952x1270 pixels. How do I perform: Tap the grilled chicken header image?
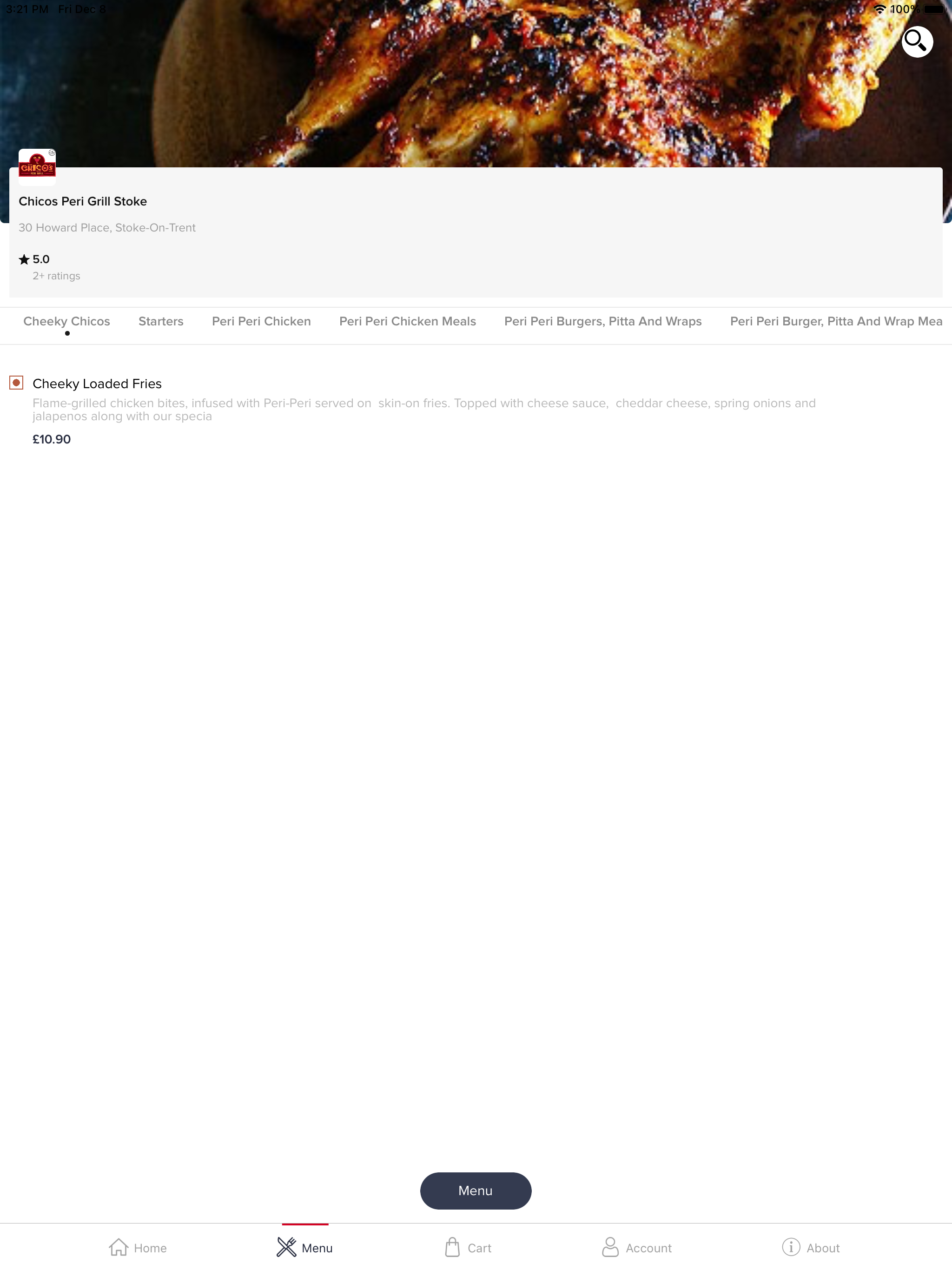tap(476, 84)
